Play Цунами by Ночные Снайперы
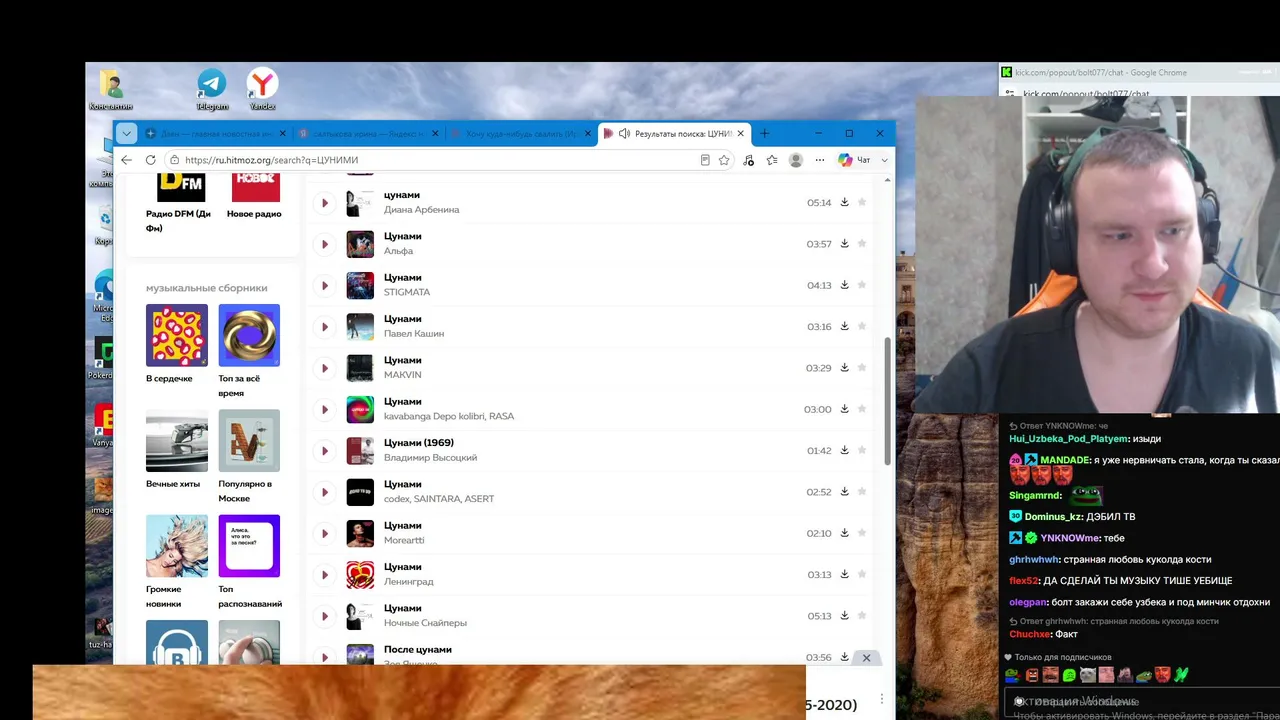Screen dimensions: 1280x720 (325, 616)
